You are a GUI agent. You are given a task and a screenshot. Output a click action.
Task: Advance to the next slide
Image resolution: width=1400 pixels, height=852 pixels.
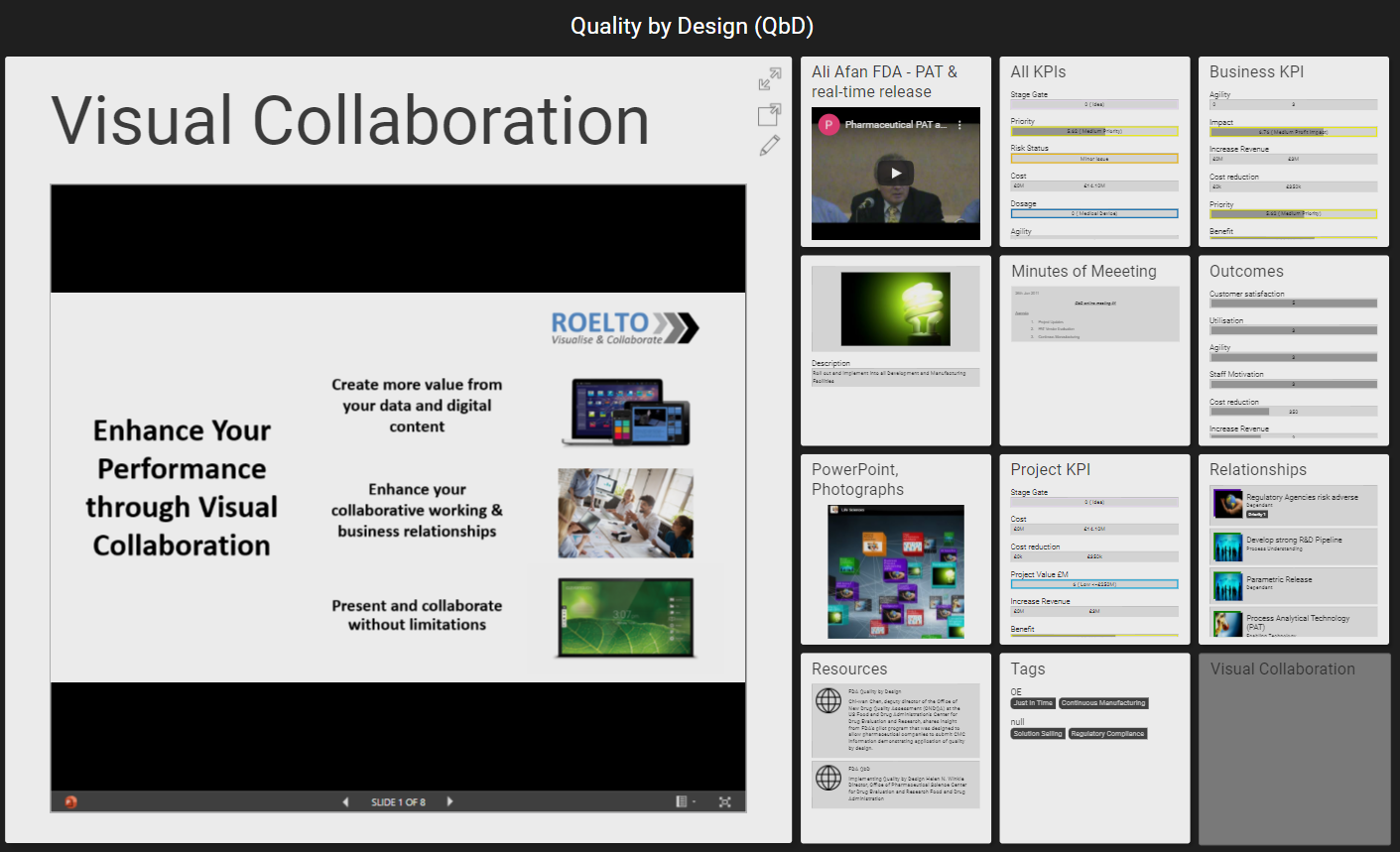(449, 801)
